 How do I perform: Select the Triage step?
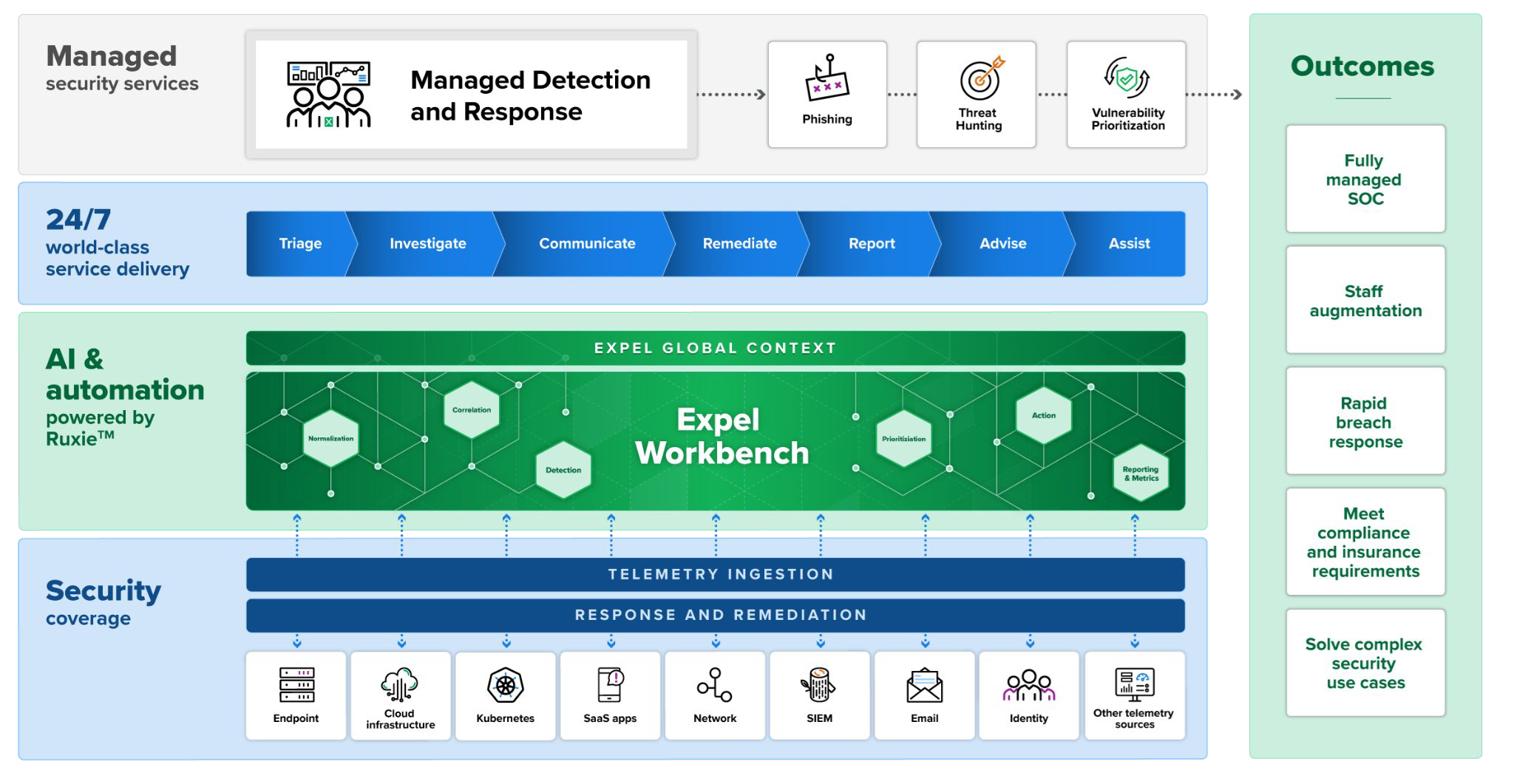point(300,244)
